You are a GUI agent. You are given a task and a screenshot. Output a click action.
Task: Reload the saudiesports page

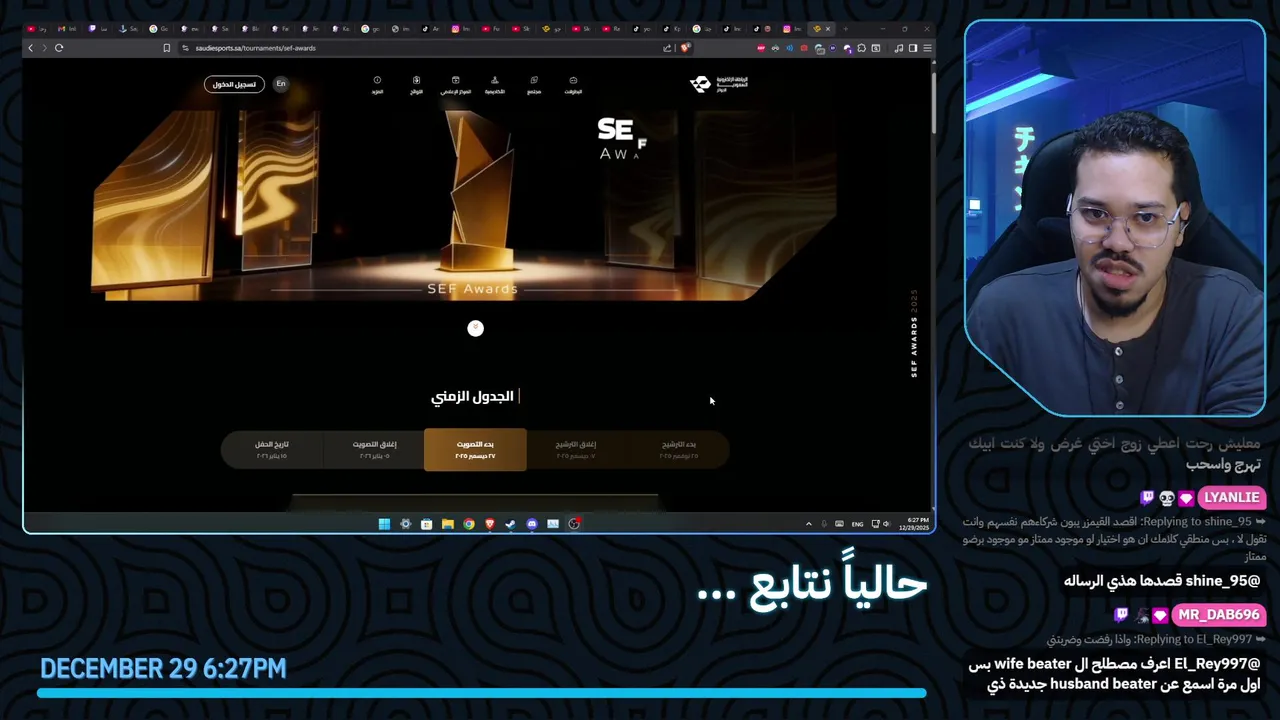click(59, 48)
